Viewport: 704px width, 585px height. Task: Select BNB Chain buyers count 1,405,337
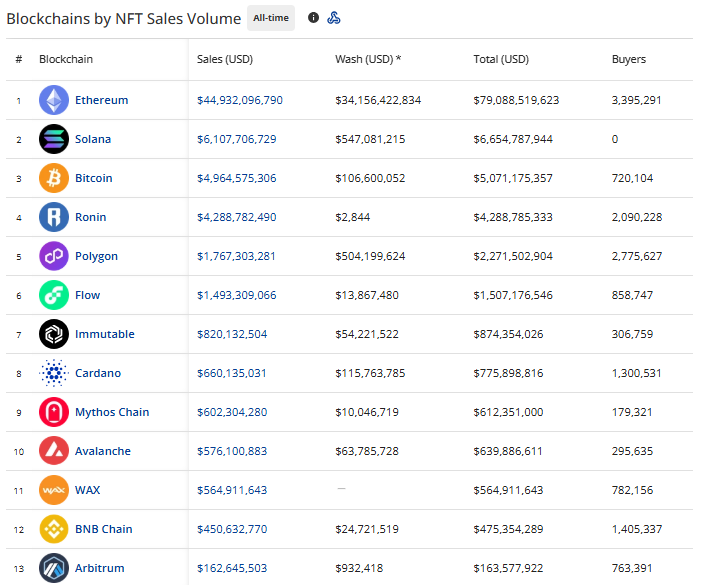pos(637,529)
